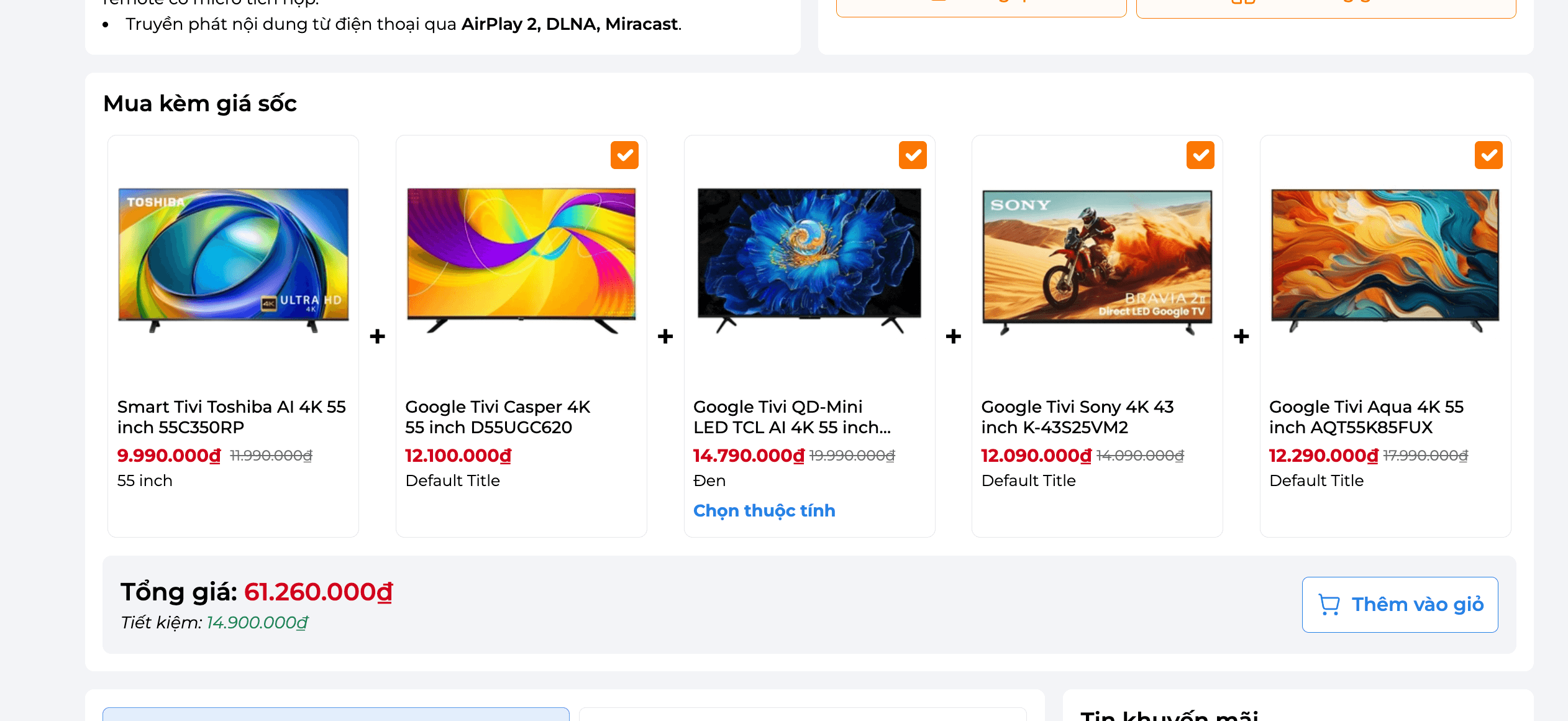Uncheck the TCL QD-Mini LED bundle checkbox
The image size is (1568, 721).
pyautogui.click(x=913, y=155)
